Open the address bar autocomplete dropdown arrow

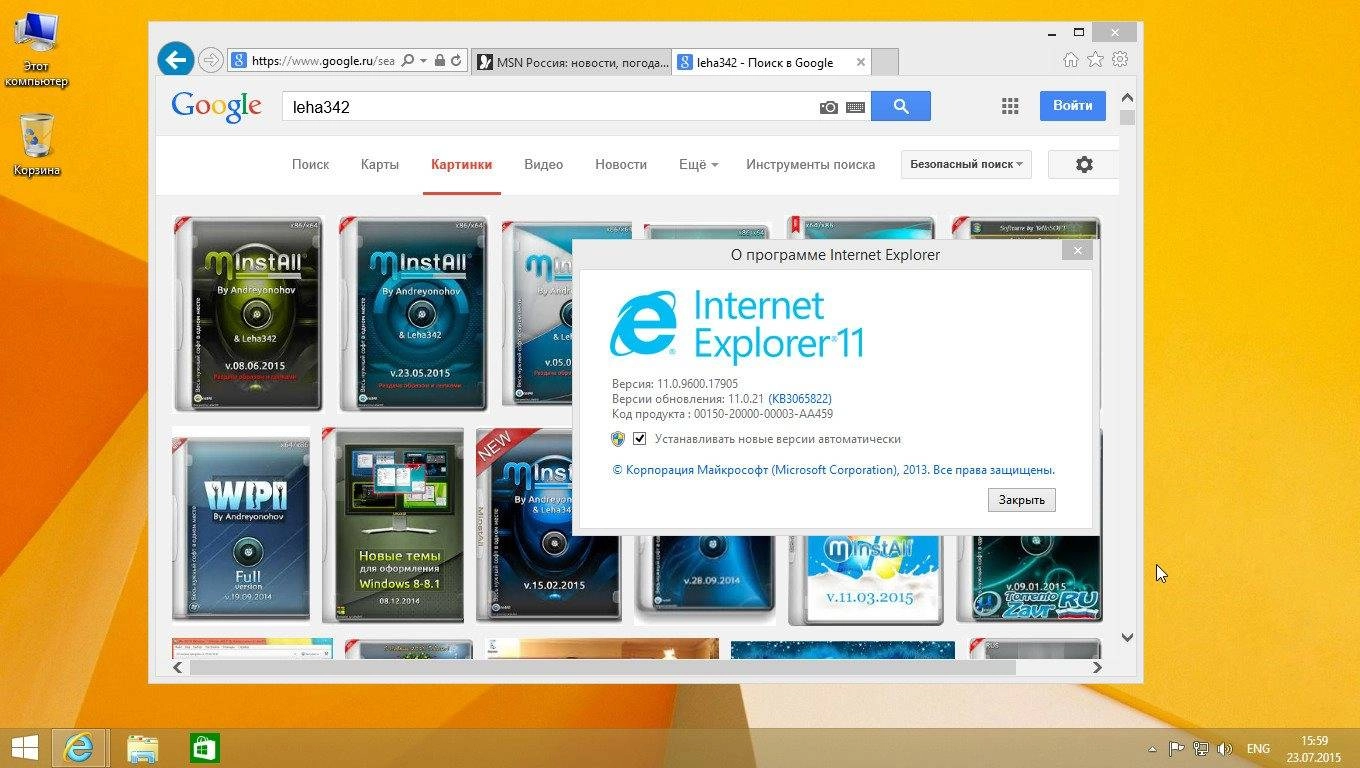pyautogui.click(x=423, y=61)
